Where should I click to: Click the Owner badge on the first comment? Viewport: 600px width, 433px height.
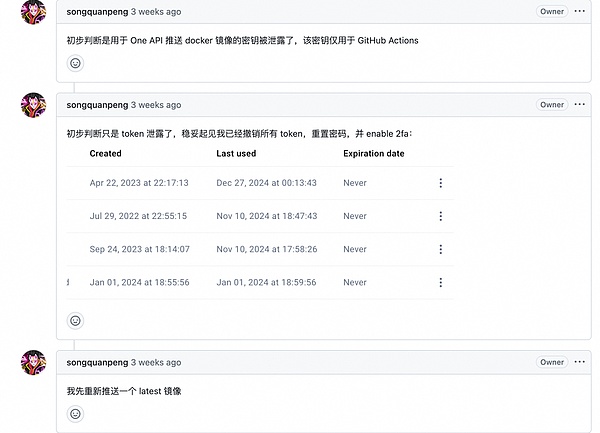(552, 12)
